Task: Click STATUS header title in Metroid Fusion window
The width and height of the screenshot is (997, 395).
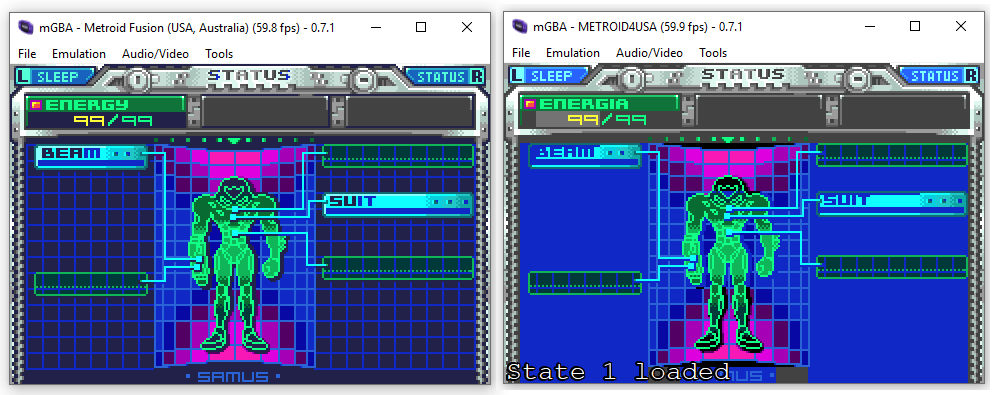Action: (x=249, y=76)
